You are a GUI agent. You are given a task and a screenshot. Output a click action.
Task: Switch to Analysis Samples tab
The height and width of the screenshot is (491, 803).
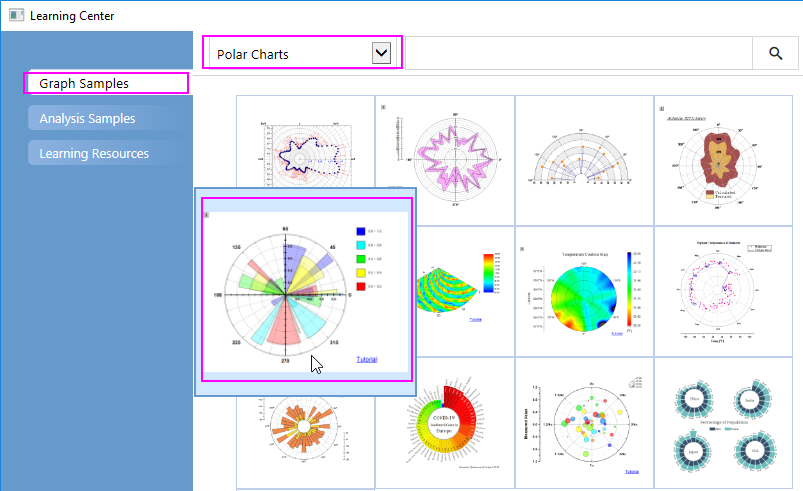(105, 119)
